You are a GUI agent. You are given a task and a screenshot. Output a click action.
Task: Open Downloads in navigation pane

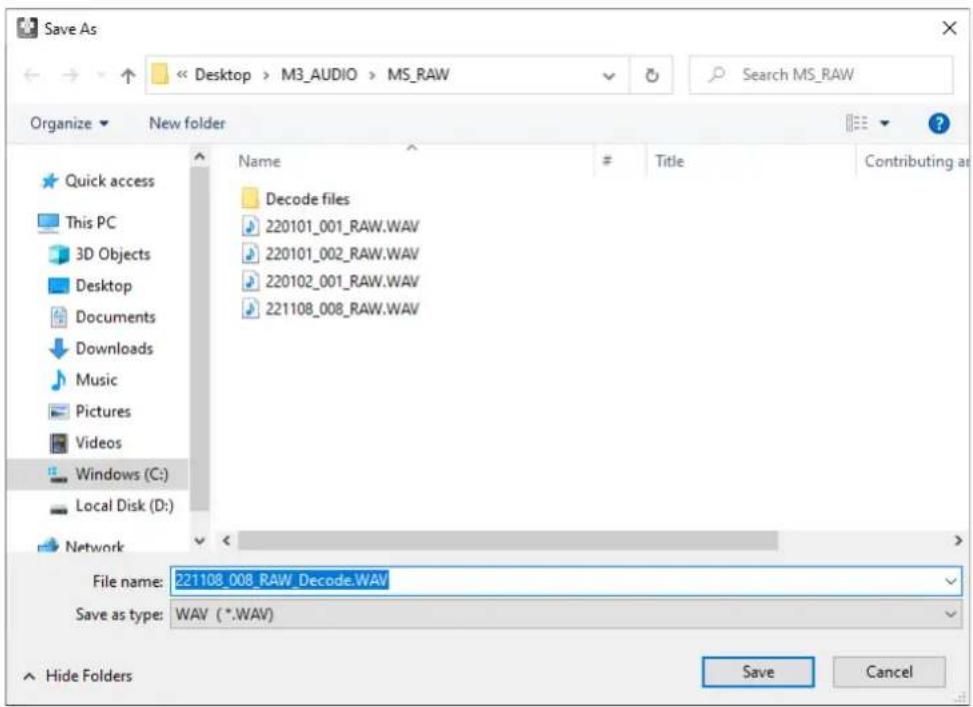[x=114, y=349]
